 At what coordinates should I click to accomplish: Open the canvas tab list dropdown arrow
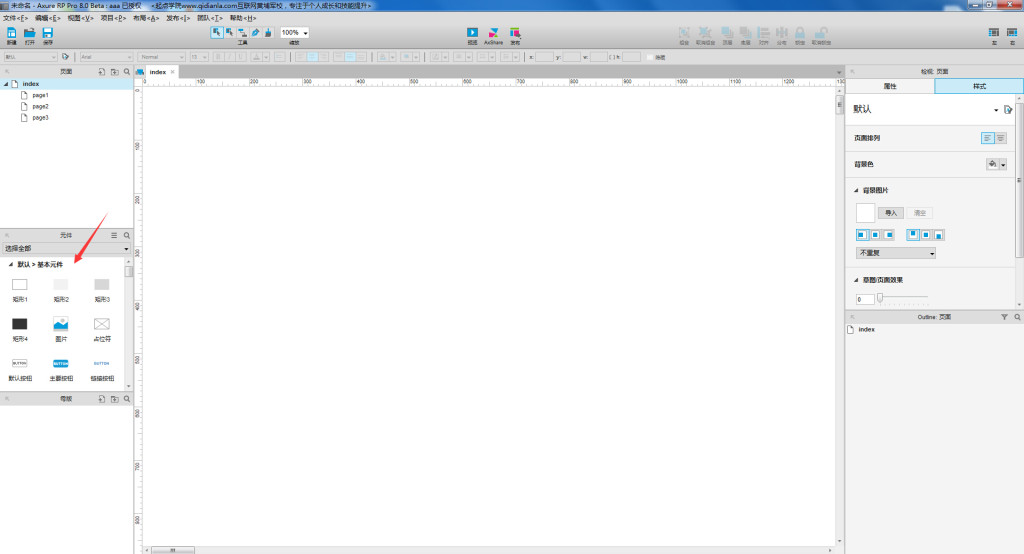pyautogui.click(x=839, y=73)
